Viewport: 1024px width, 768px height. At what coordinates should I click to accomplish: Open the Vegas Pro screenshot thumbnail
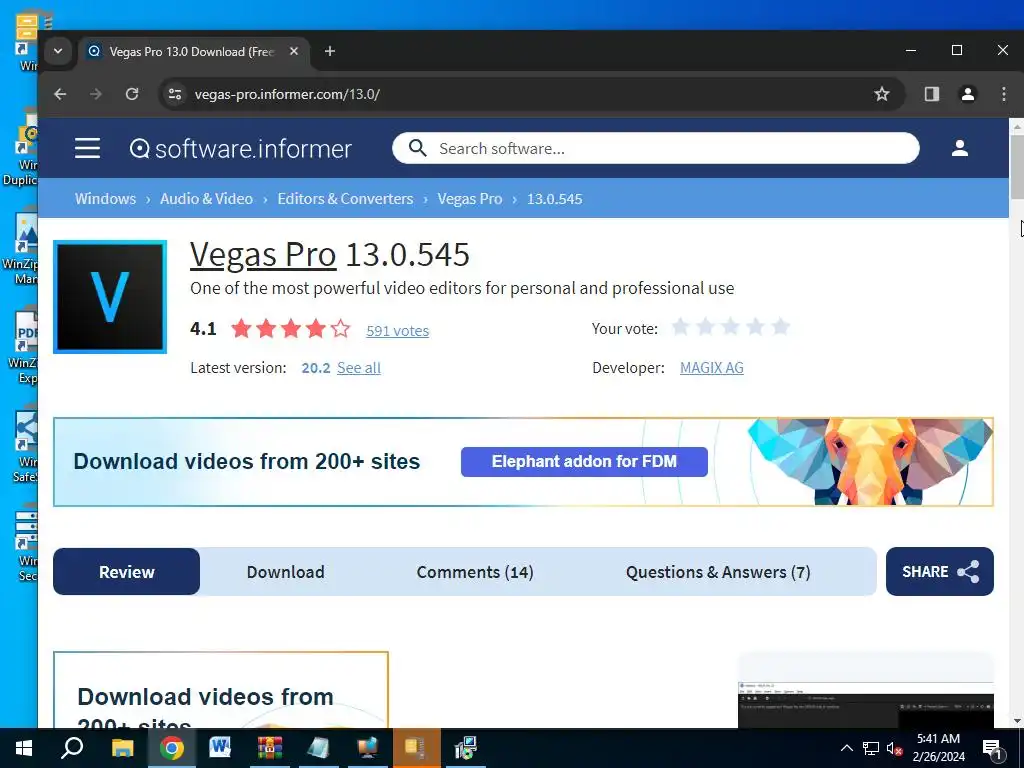[865, 703]
